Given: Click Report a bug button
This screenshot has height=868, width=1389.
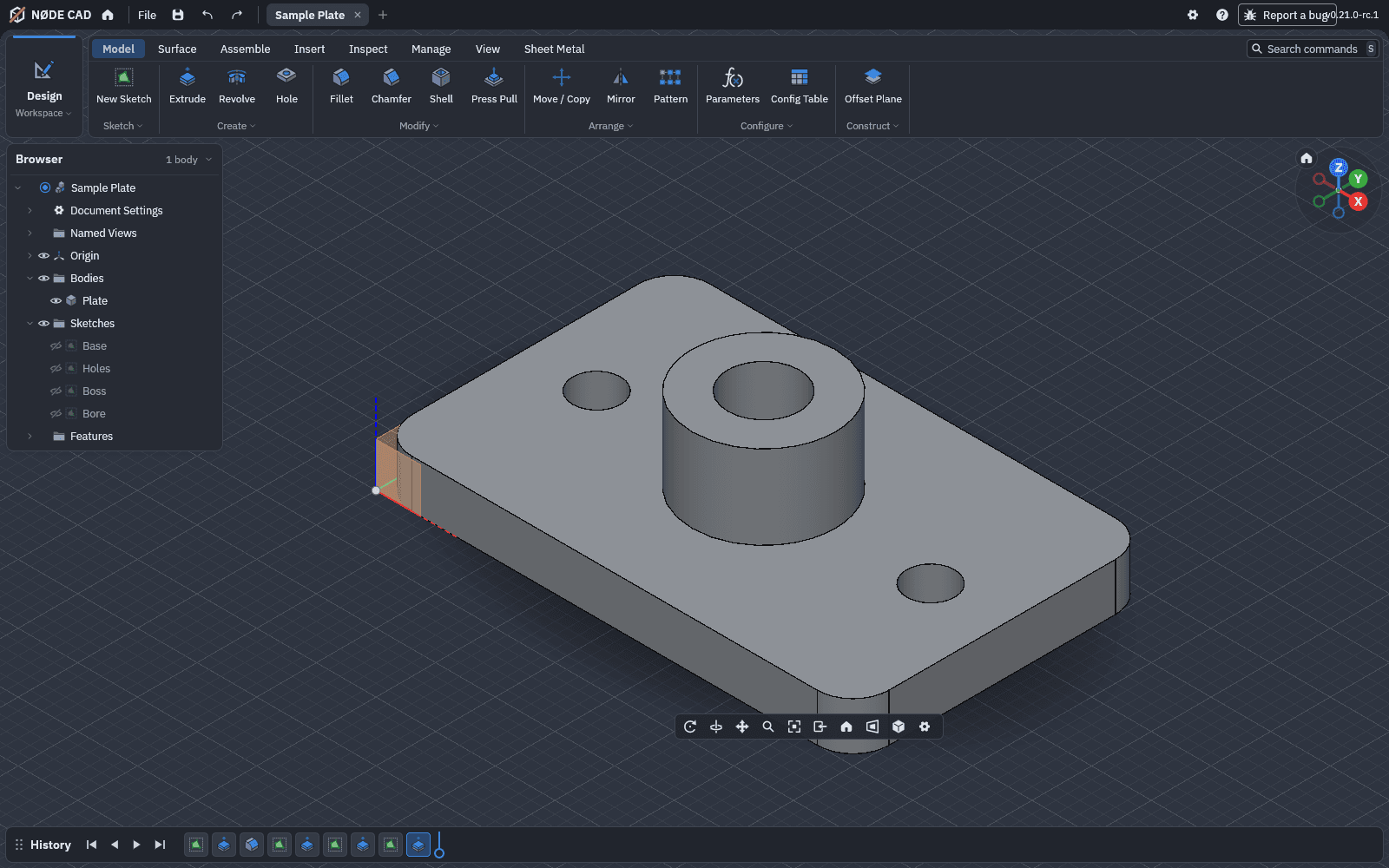Looking at the screenshot, I should [x=1287, y=15].
